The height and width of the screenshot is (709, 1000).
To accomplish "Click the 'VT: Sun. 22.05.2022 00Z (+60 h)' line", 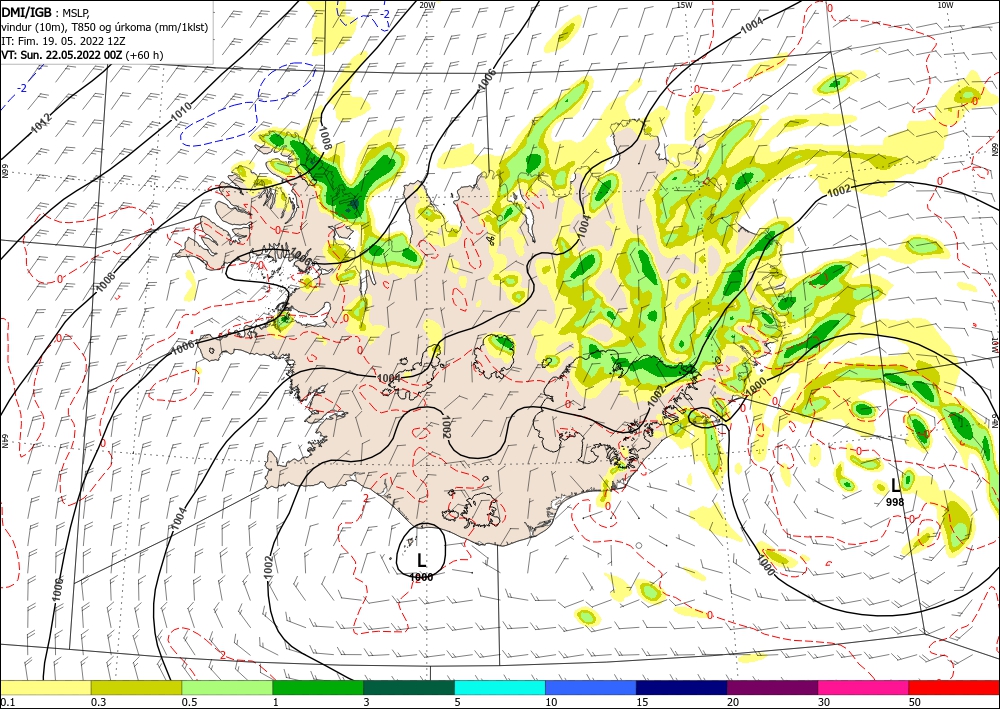I will (x=82, y=55).
